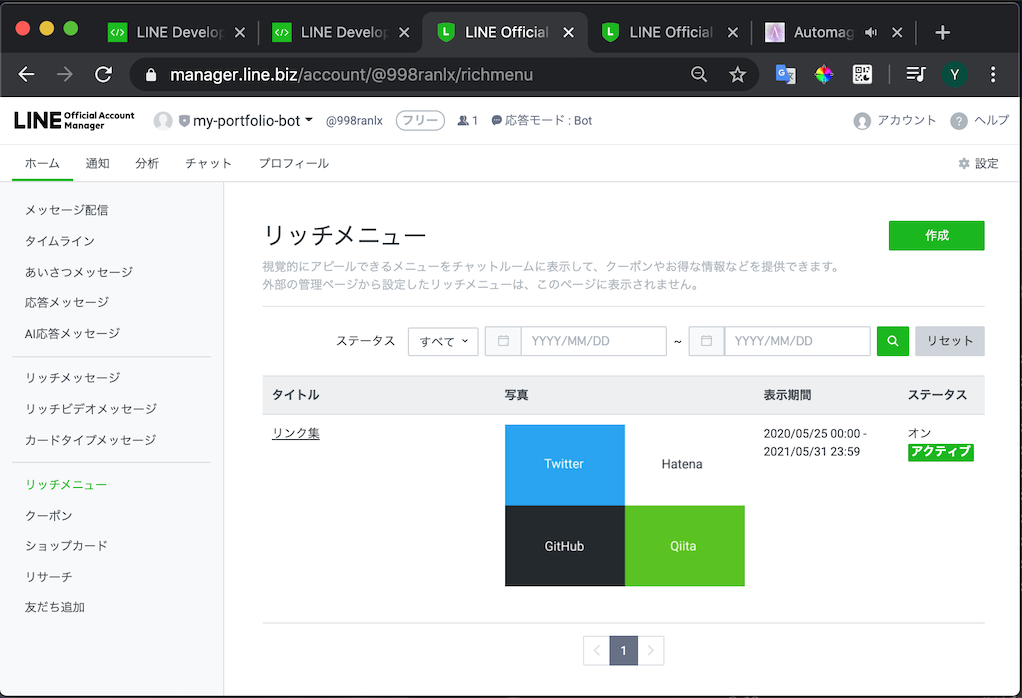Open リッチメッセージ in sidebar
This screenshot has width=1022, height=698.
click(x=72, y=378)
